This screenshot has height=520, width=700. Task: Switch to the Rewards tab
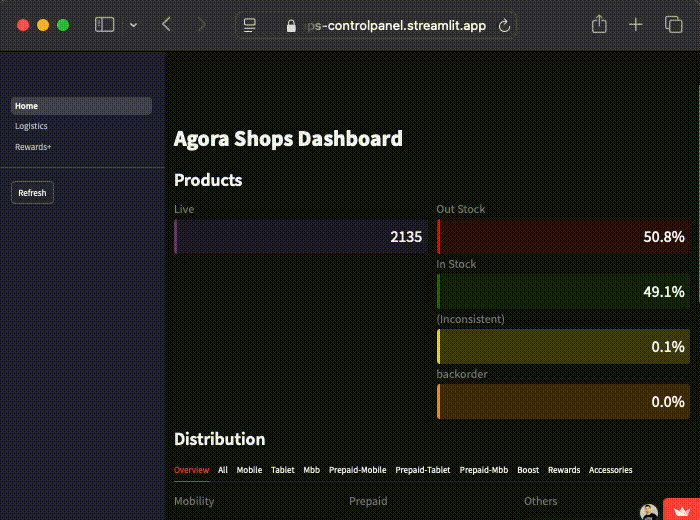[564, 470]
